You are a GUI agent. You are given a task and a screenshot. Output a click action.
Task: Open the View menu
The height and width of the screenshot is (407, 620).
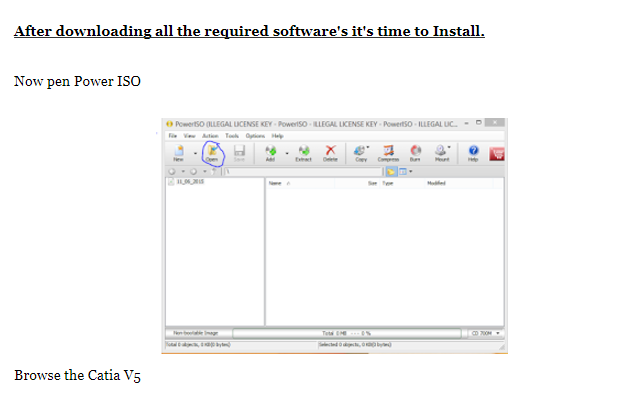tap(189, 136)
